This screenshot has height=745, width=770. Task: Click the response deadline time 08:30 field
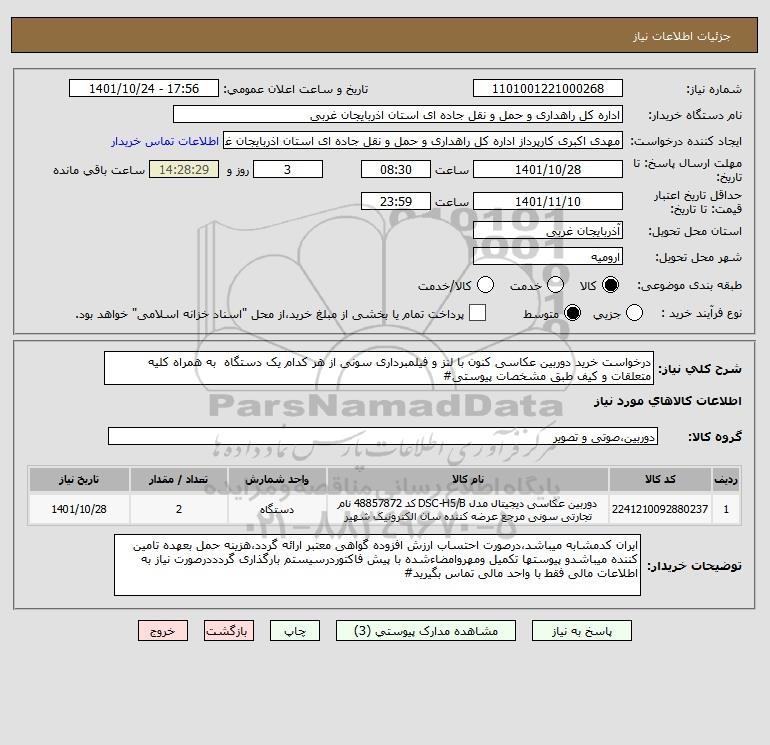click(396, 169)
